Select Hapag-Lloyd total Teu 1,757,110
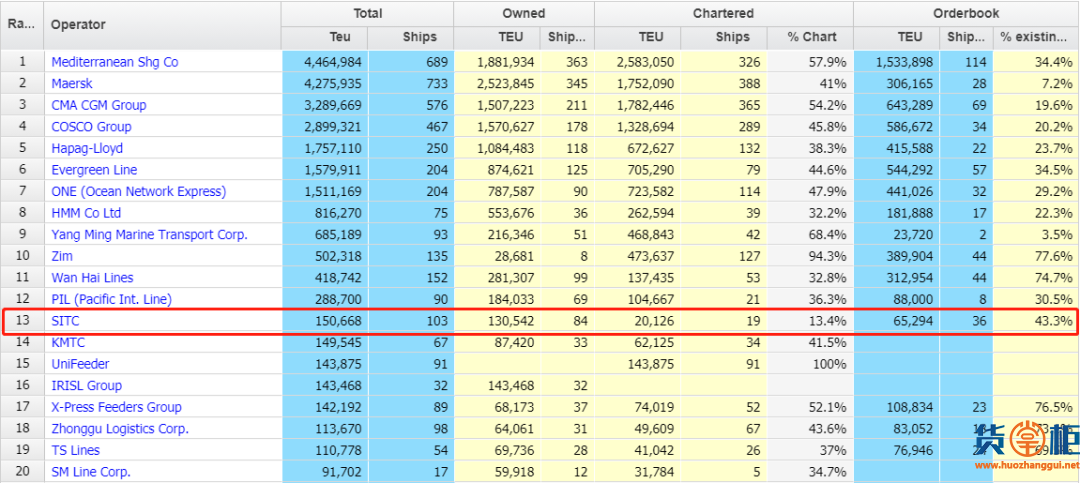 tap(324, 148)
